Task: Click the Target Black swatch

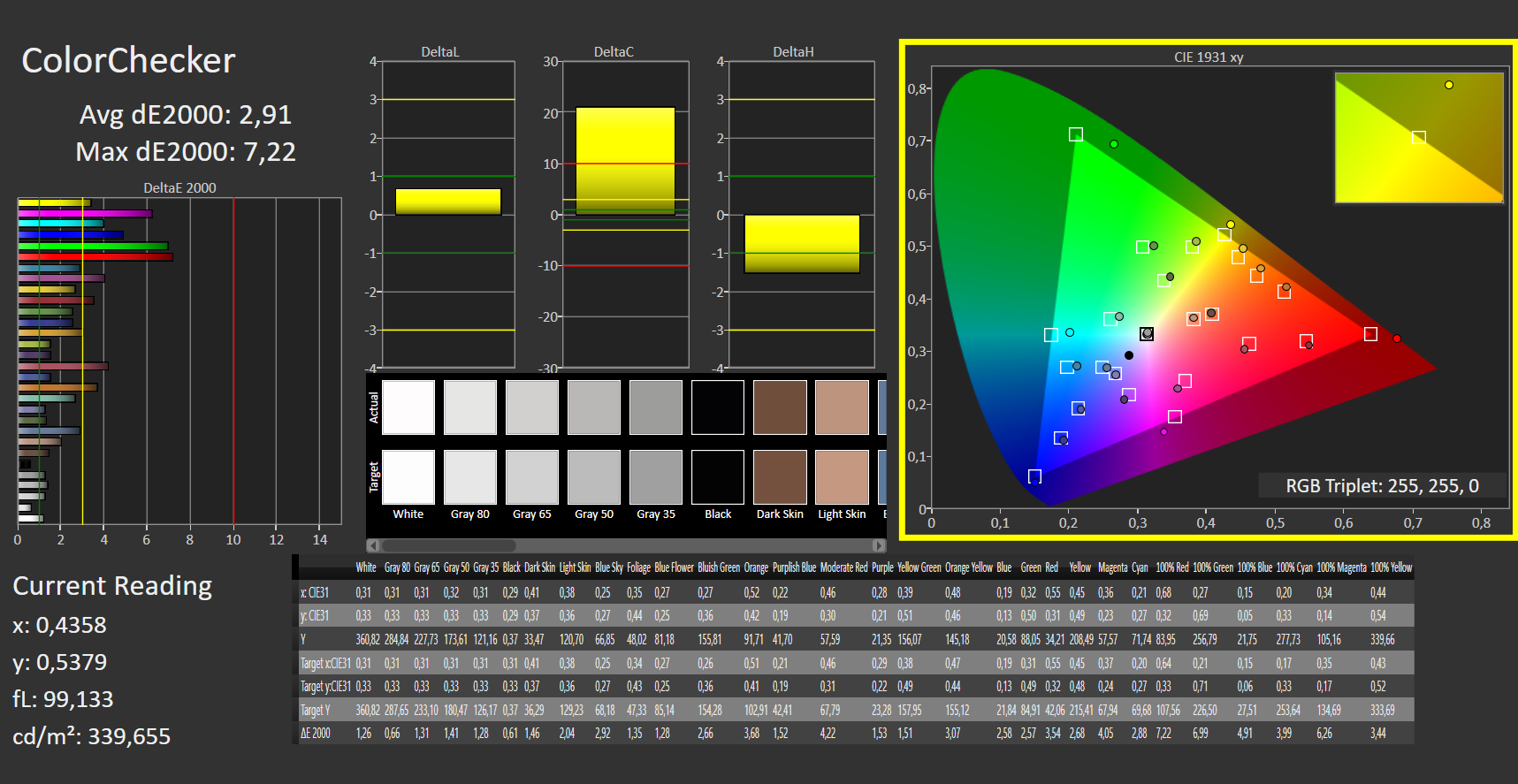Action: [718, 477]
